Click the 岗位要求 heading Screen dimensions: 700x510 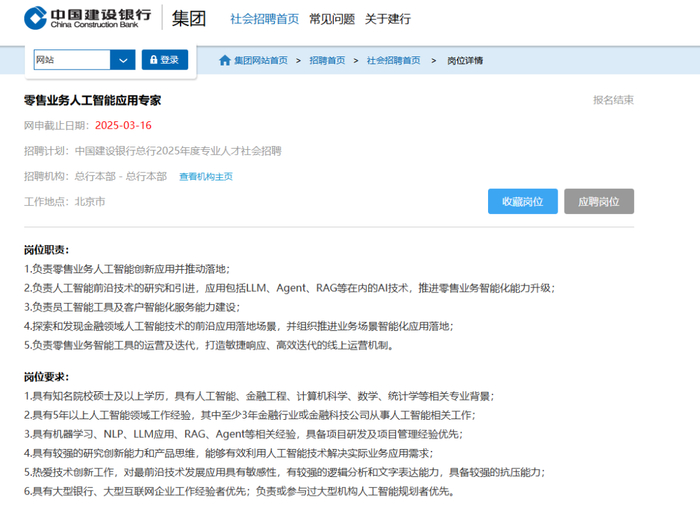click(x=46, y=377)
